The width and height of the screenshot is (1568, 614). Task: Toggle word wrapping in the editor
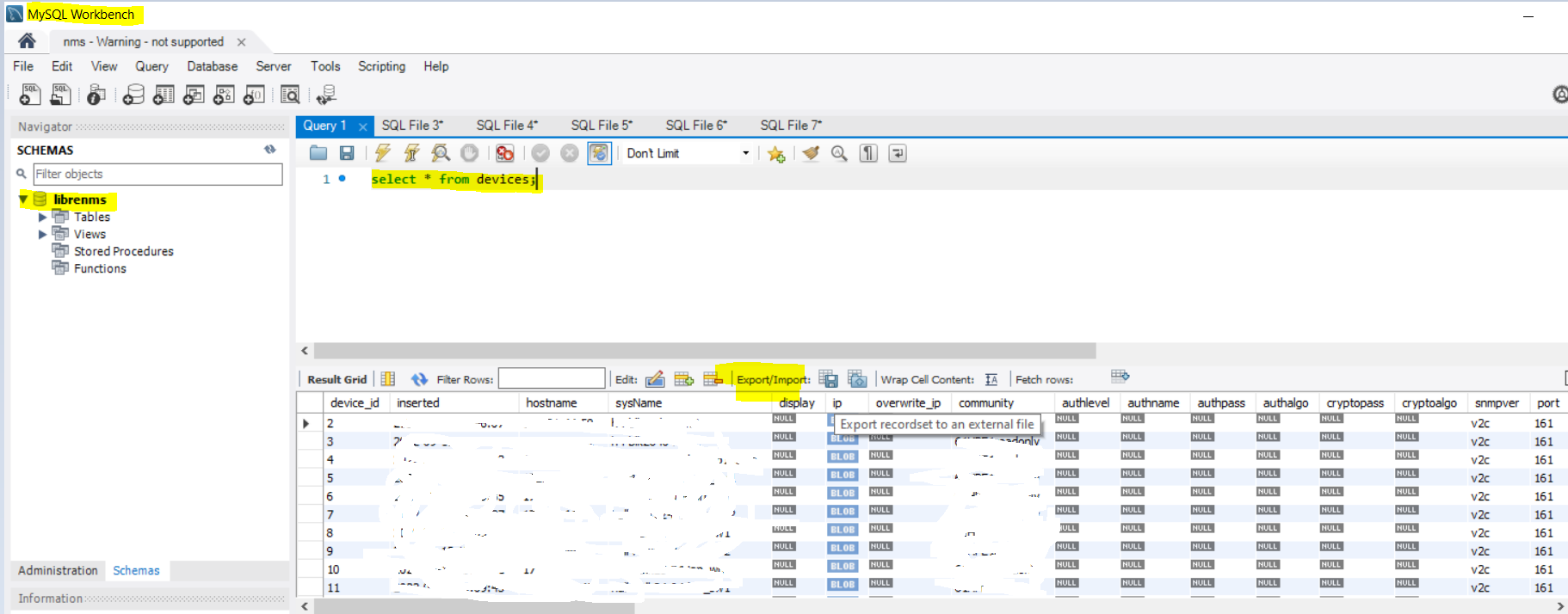(898, 153)
